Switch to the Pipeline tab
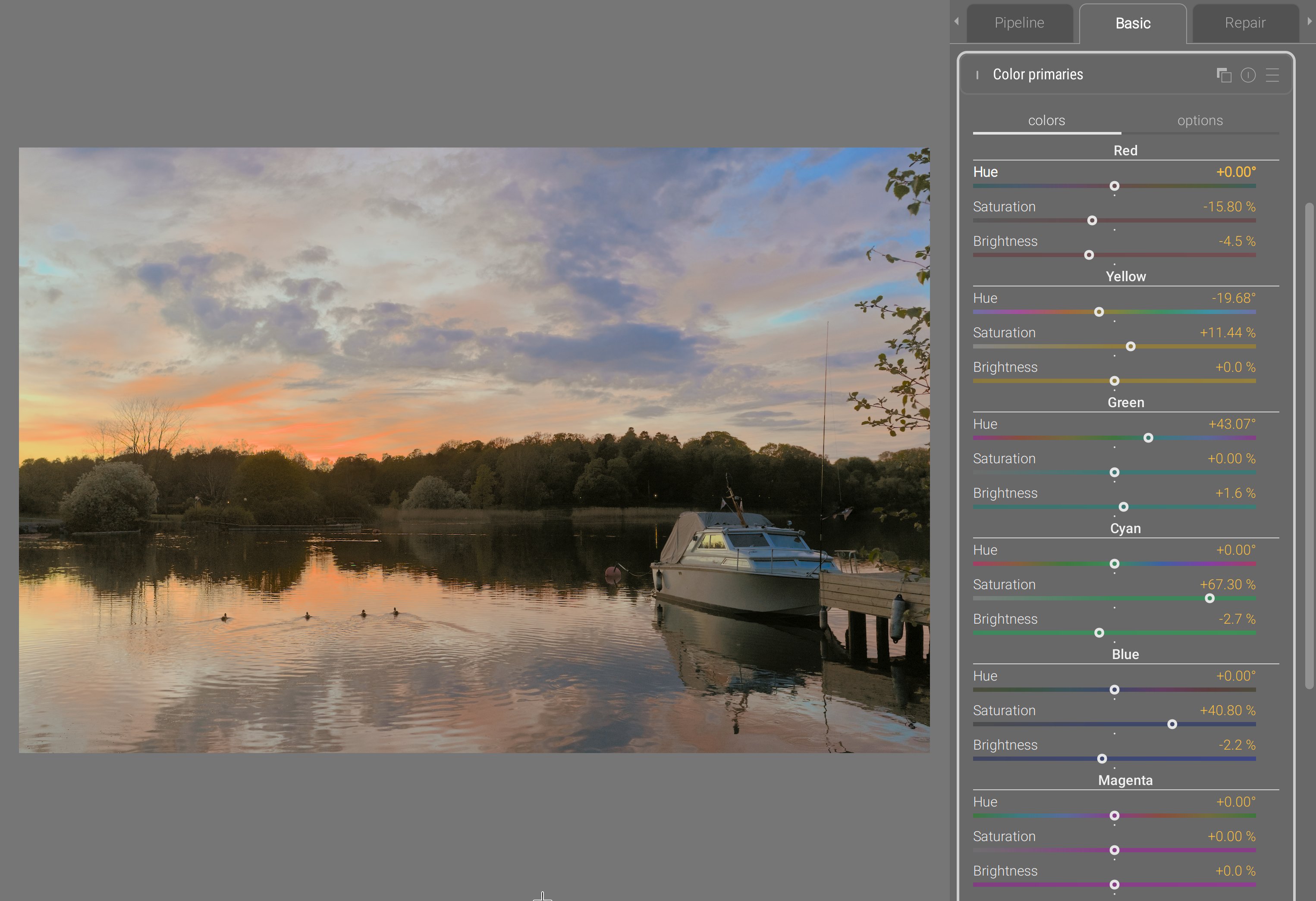This screenshot has width=1316, height=901. (1019, 23)
